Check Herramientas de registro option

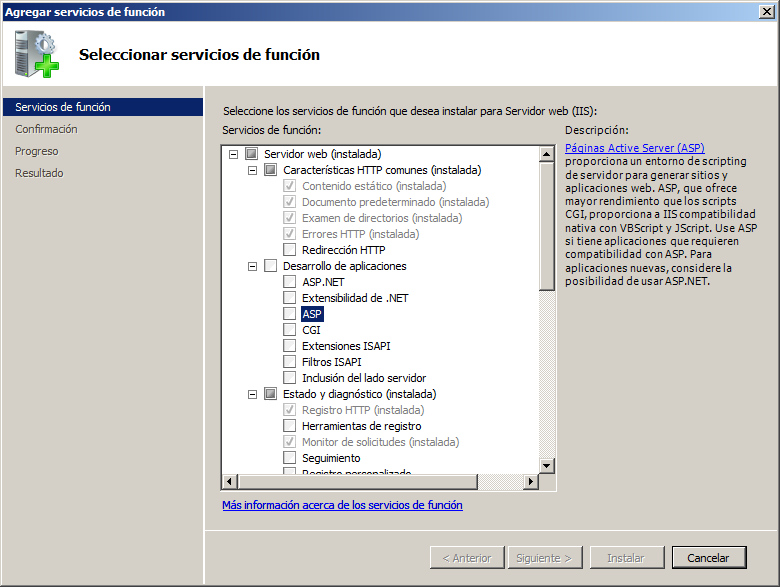coord(290,426)
